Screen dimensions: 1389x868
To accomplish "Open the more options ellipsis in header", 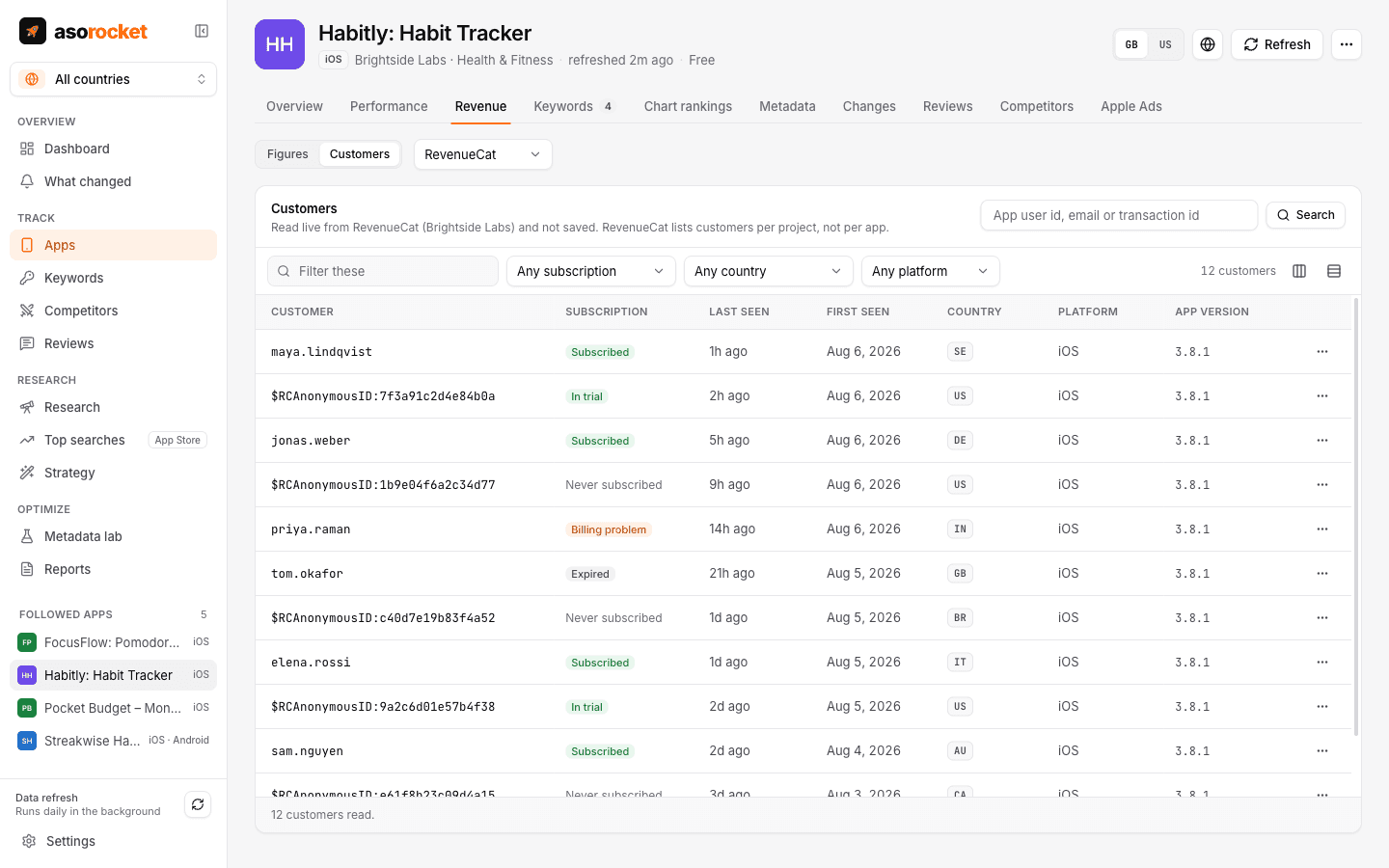I will click(1347, 44).
